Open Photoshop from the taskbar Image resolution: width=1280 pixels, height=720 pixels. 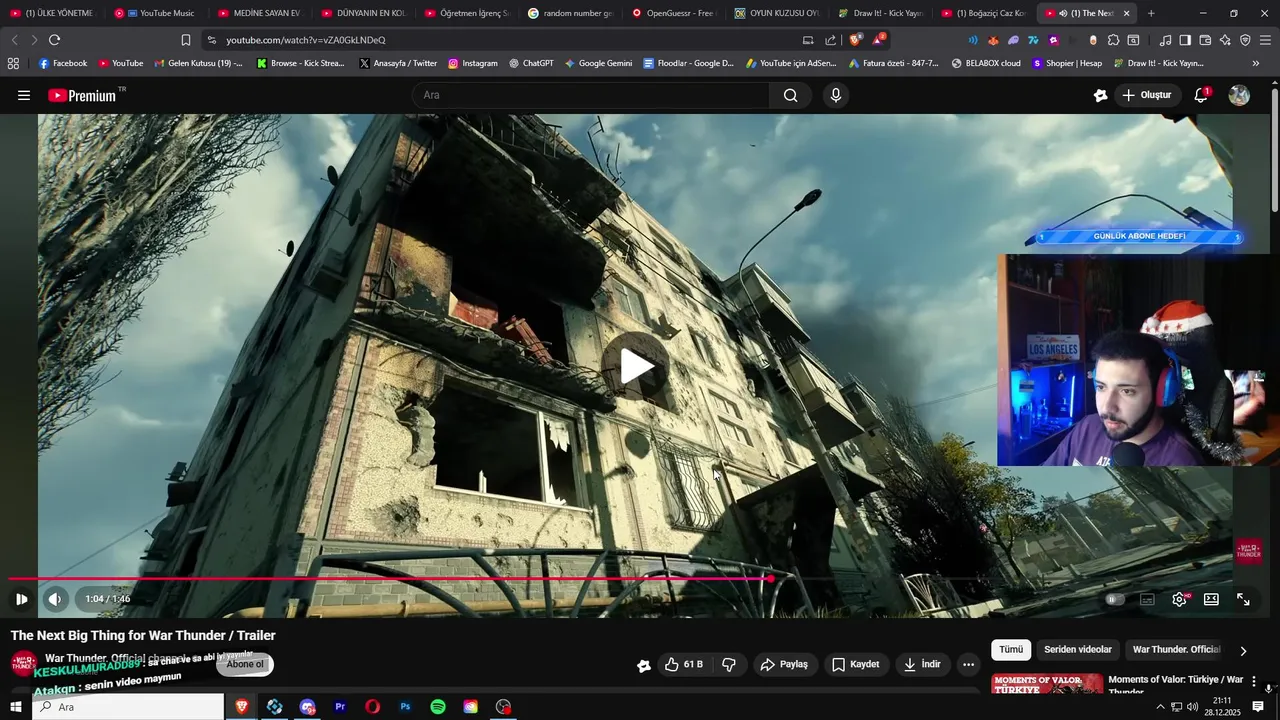point(405,707)
